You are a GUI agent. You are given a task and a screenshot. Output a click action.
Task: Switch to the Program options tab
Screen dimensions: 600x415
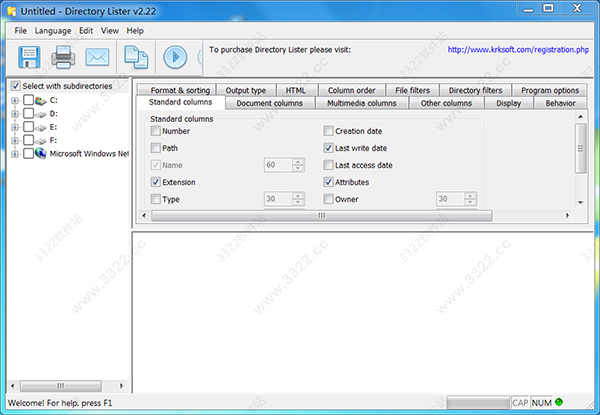point(550,90)
